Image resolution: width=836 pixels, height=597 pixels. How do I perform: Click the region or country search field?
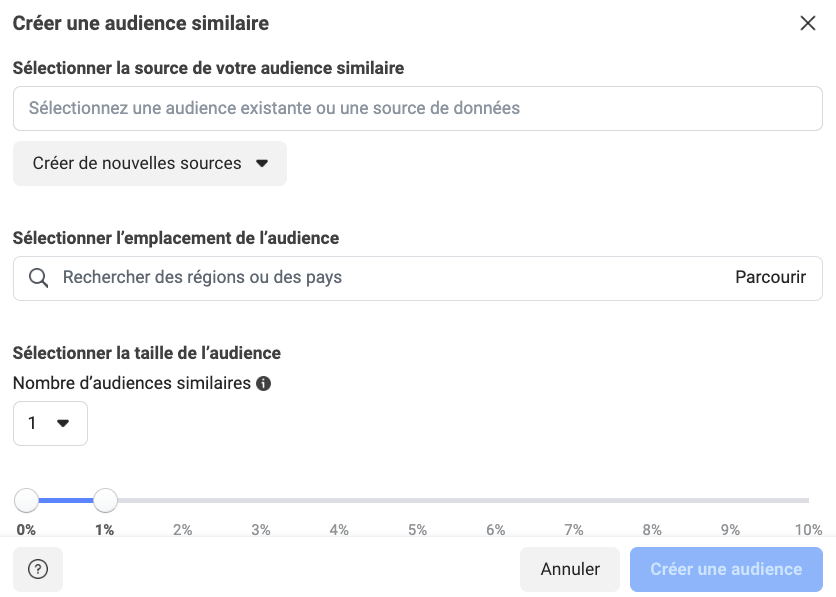tap(390, 278)
